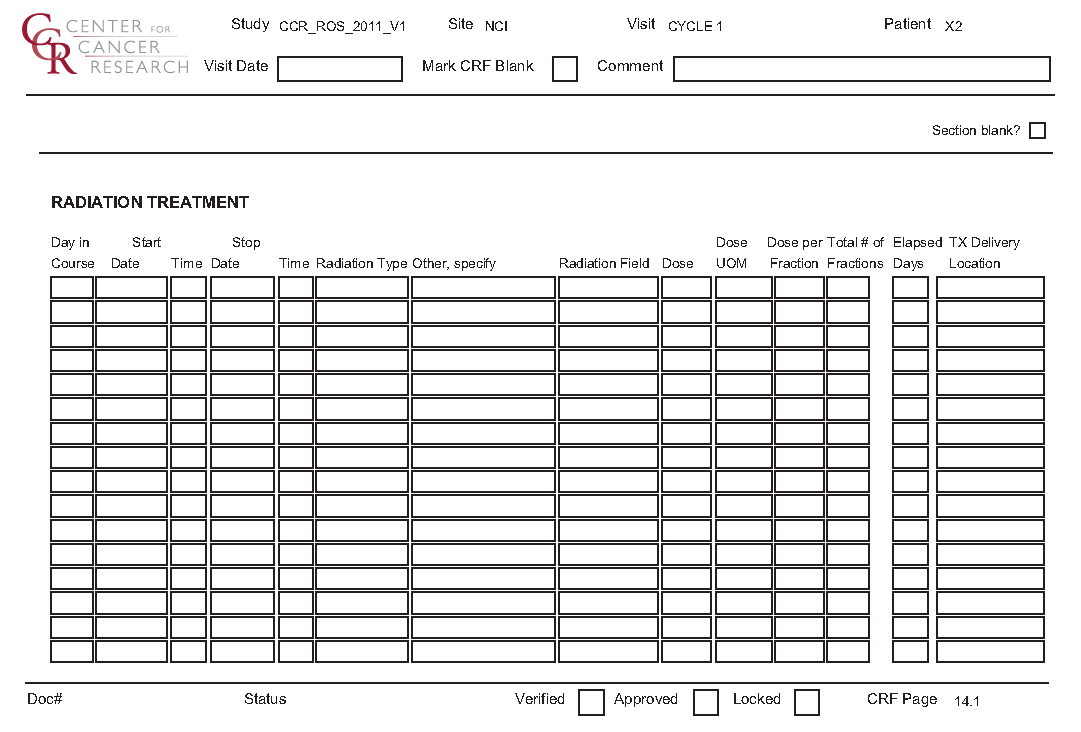Screen dimensions: 1081x732
Task: Click first row Elapsed Days field
Action: pos(910,288)
